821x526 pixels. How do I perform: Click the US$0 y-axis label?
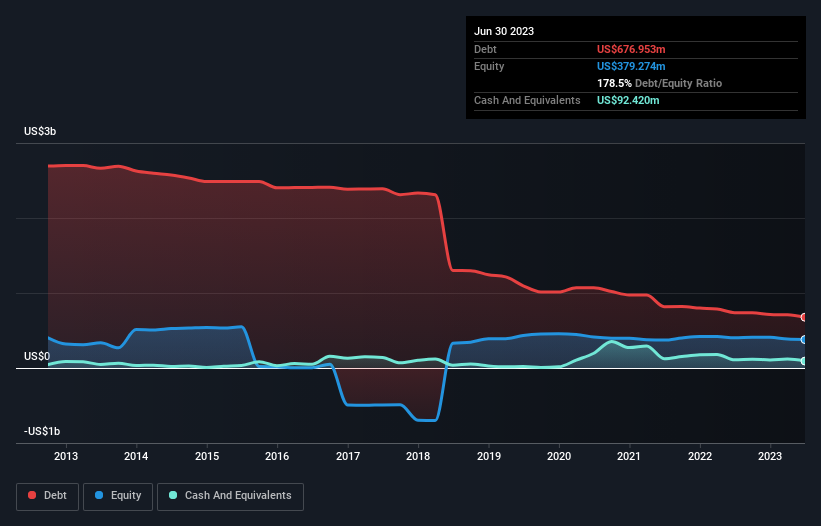(x=37, y=356)
